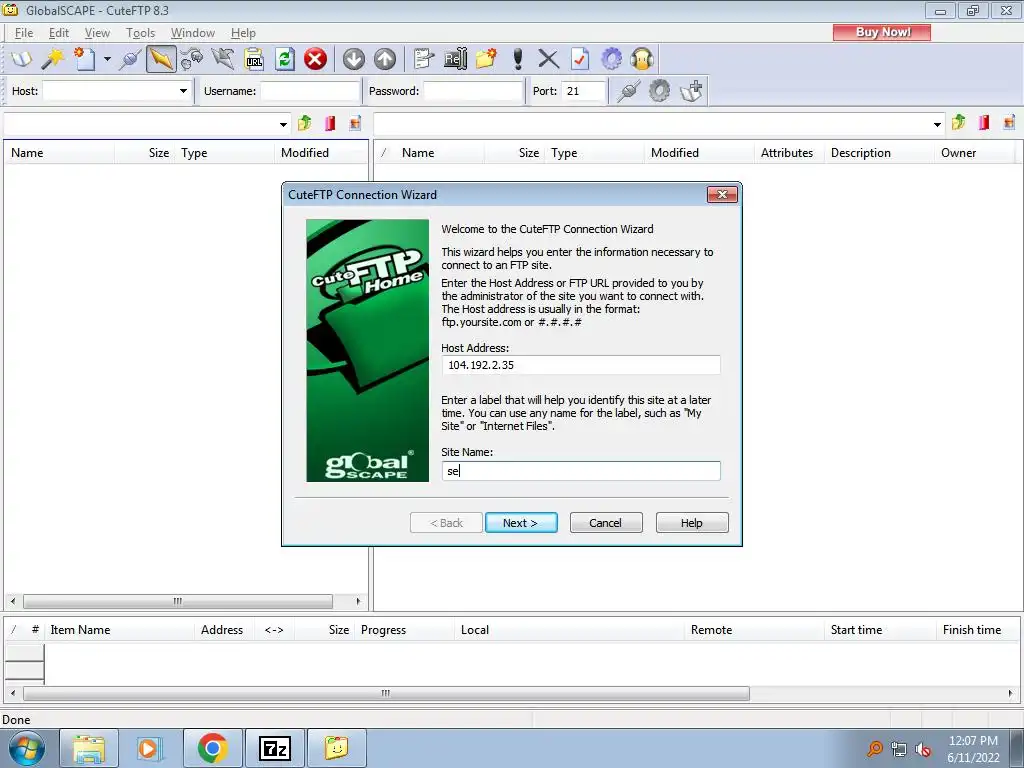This screenshot has width=1024, height=768.
Task: Click the Disconnect plug icon
Action: pyautogui.click(x=191, y=59)
